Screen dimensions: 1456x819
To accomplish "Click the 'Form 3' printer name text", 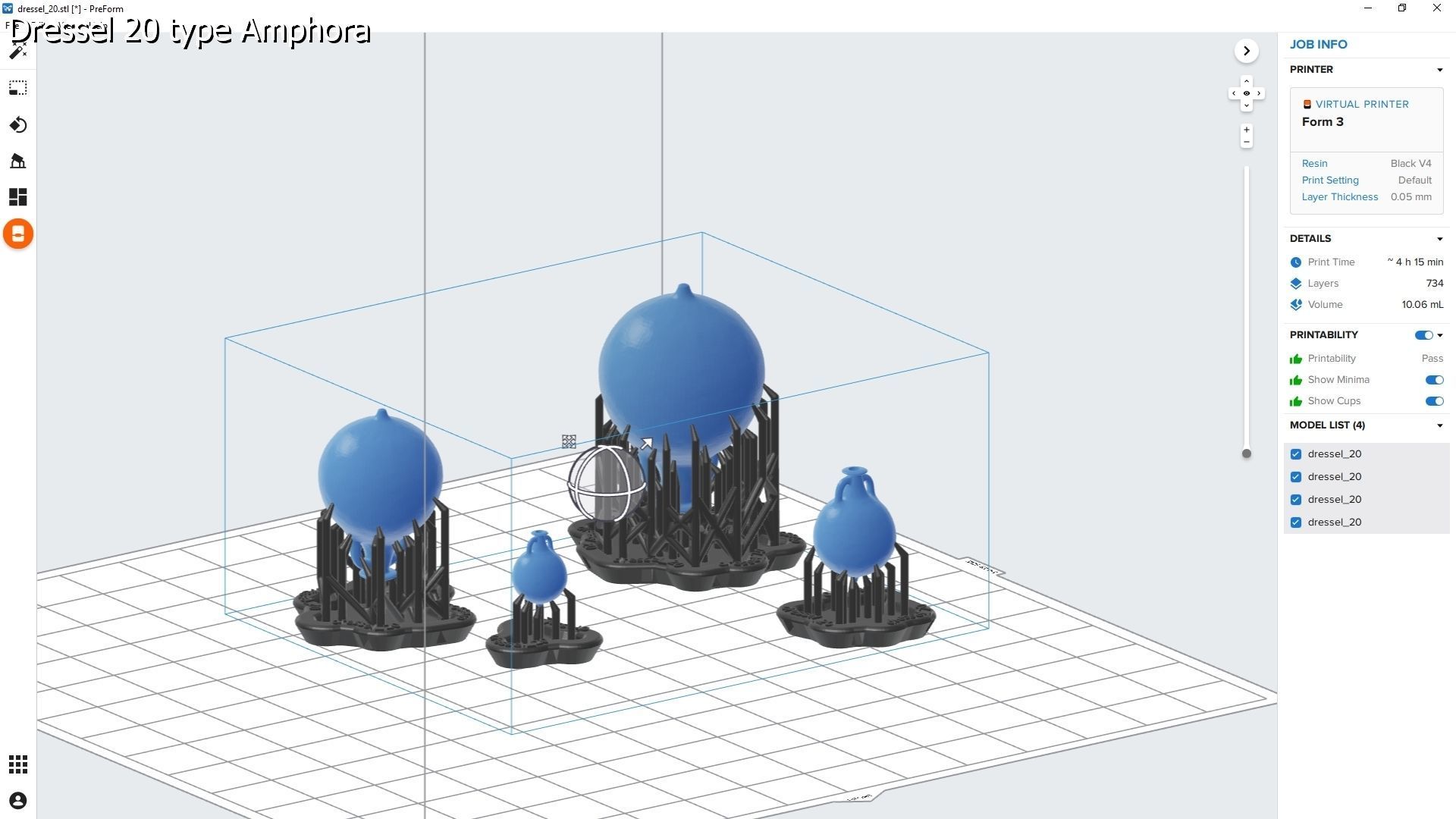I will [x=1323, y=122].
